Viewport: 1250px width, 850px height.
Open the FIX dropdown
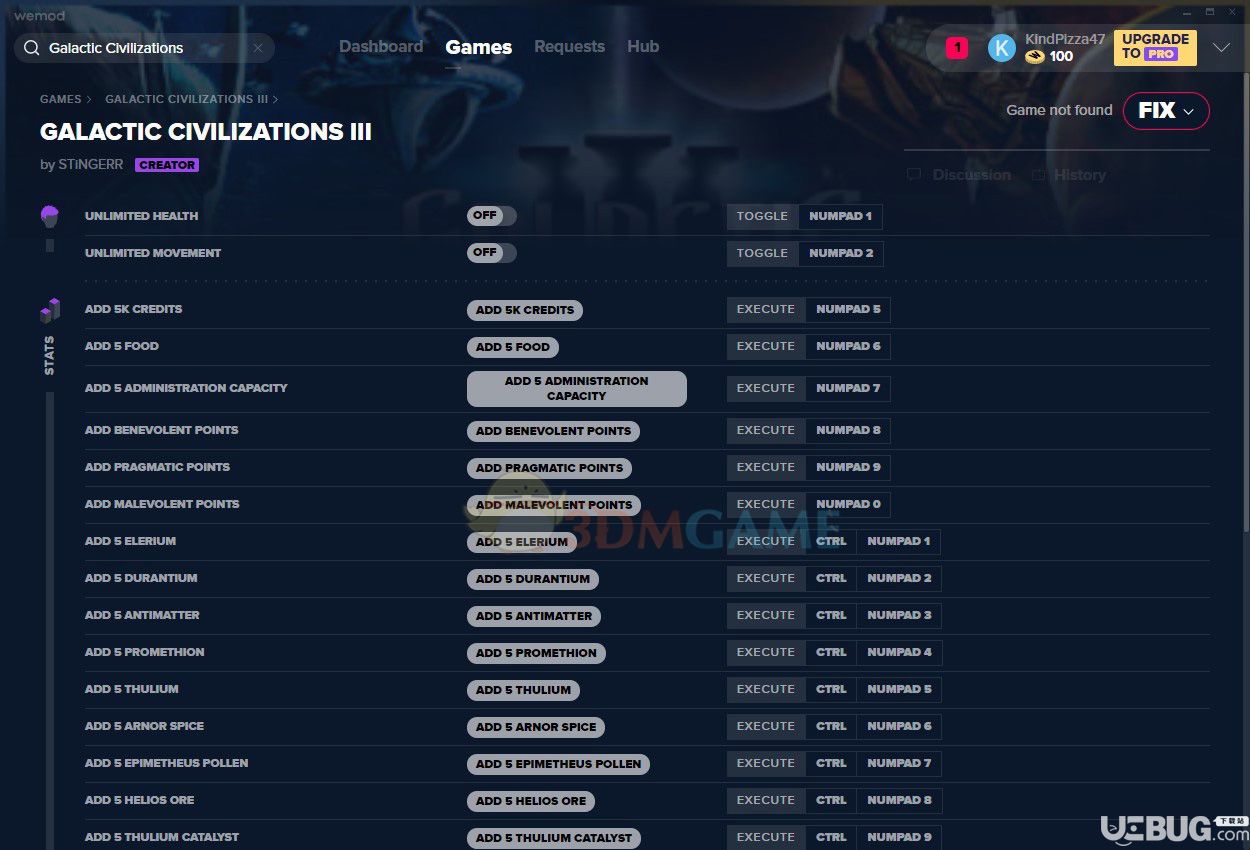point(1166,111)
